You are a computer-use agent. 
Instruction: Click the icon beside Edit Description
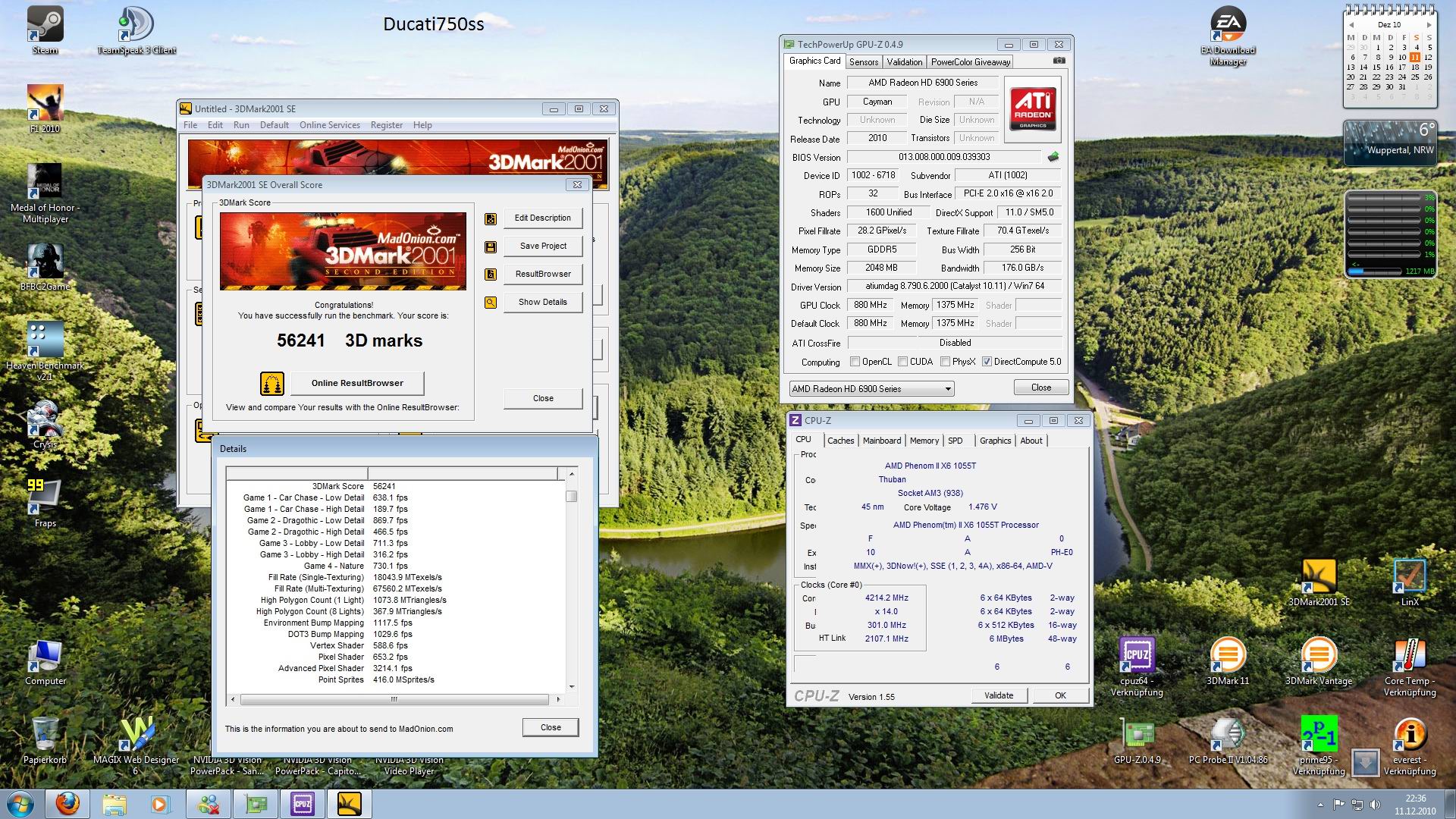coord(491,218)
